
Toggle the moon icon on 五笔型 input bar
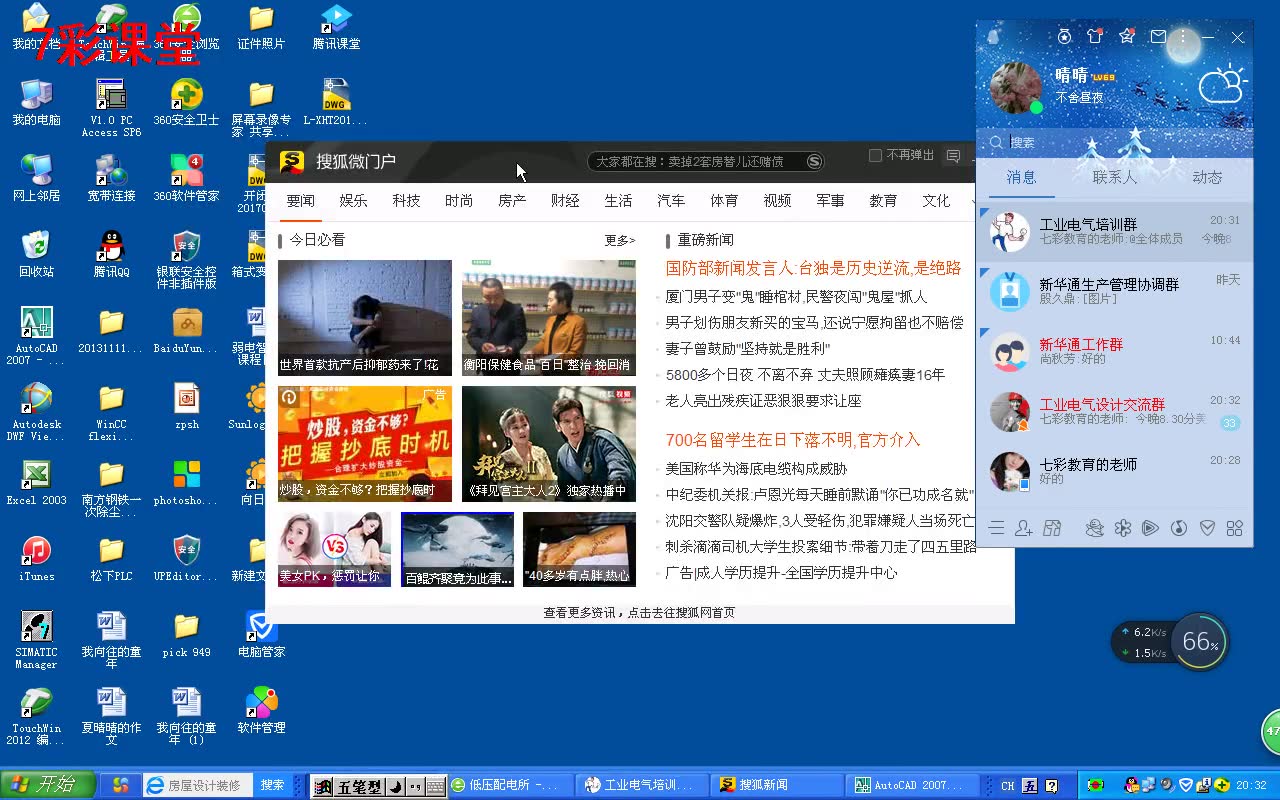coord(395,787)
